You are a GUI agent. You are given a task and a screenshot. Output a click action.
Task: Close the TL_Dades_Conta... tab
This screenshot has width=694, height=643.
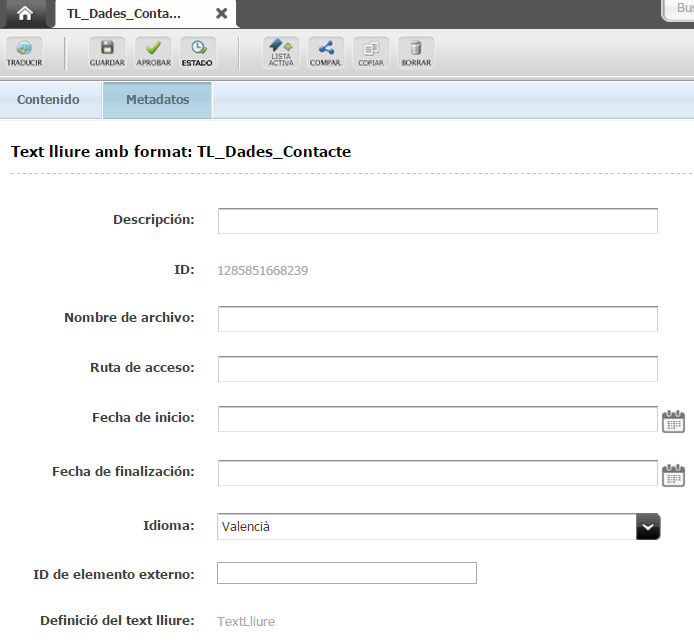pyautogui.click(x=221, y=14)
